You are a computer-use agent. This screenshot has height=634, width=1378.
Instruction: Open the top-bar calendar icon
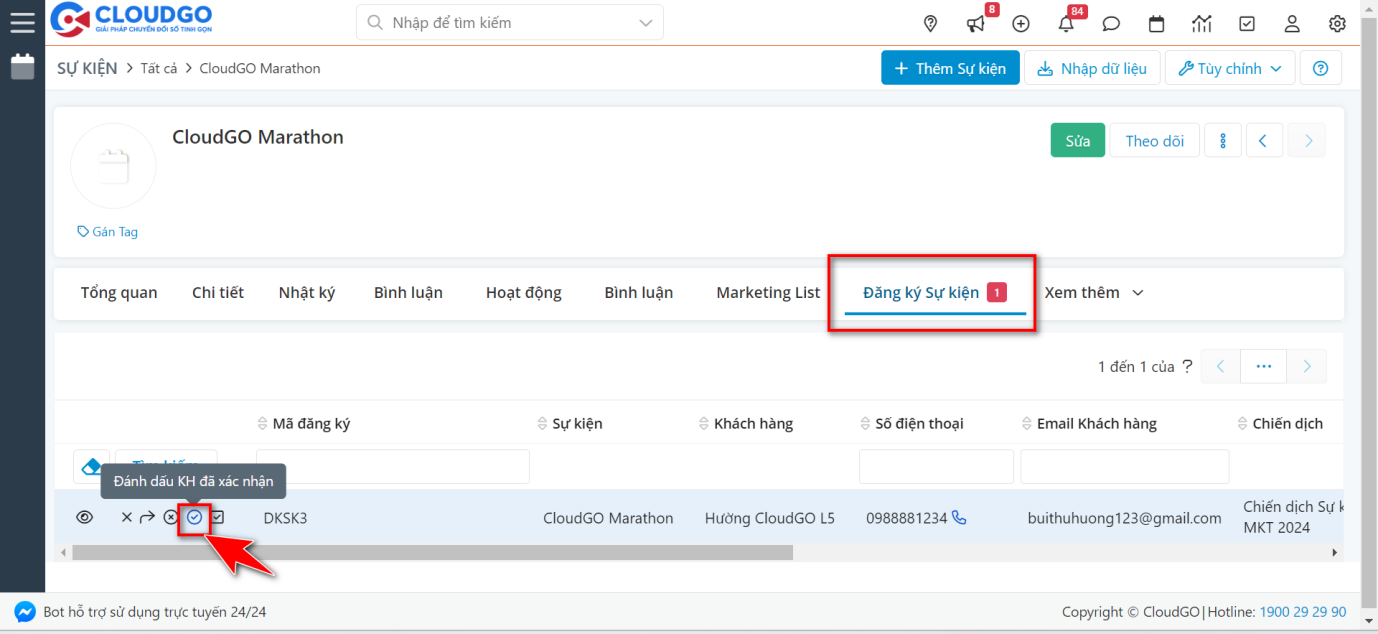click(1156, 24)
